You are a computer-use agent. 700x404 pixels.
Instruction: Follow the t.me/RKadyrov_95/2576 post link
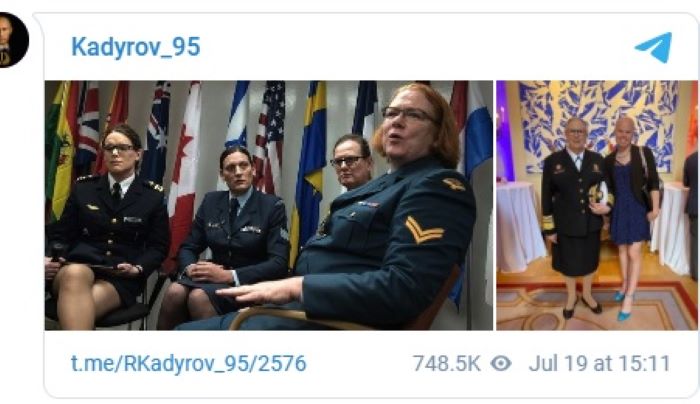click(x=188, y=363)
